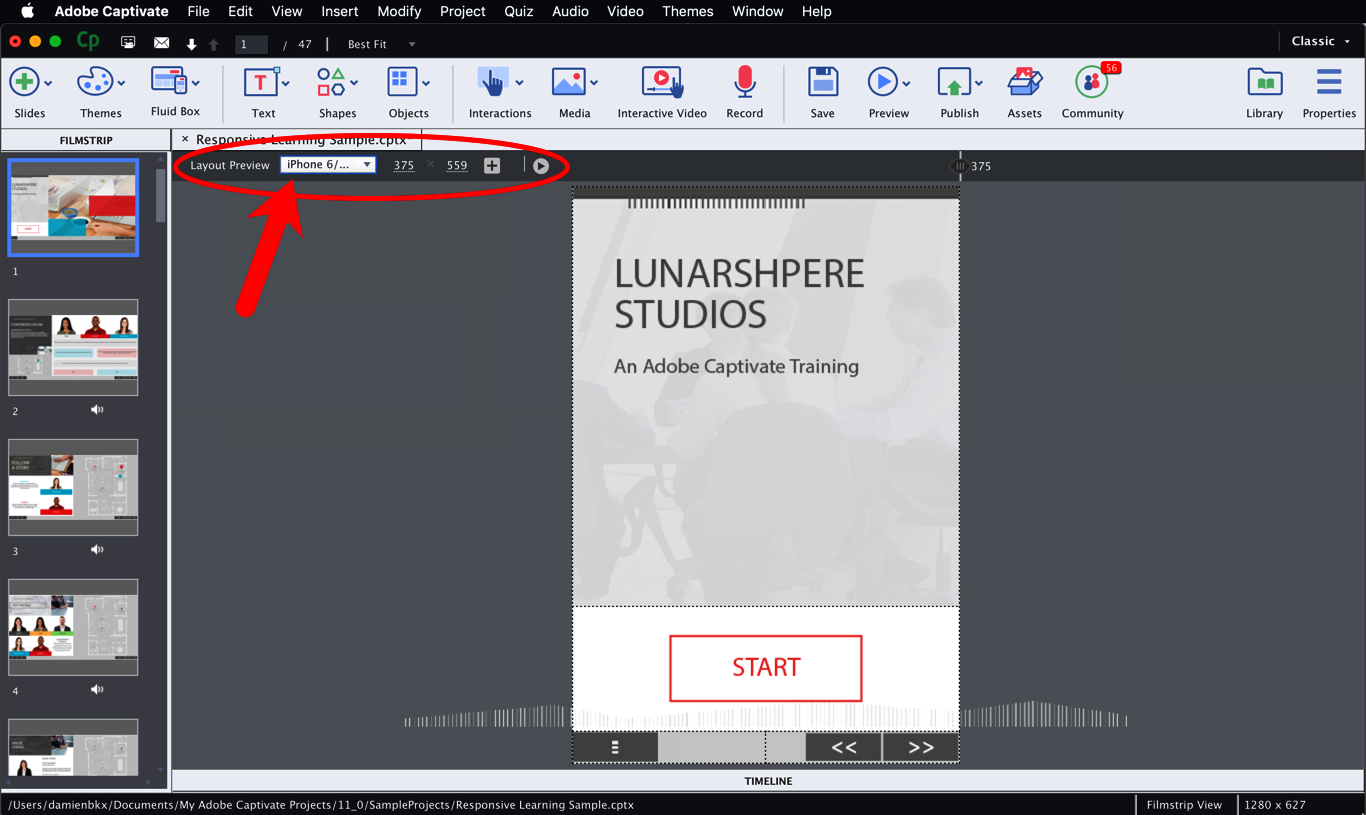Edit layout width field 375
Viewport: 1366px width, 815px height.
tap(404, 166)
